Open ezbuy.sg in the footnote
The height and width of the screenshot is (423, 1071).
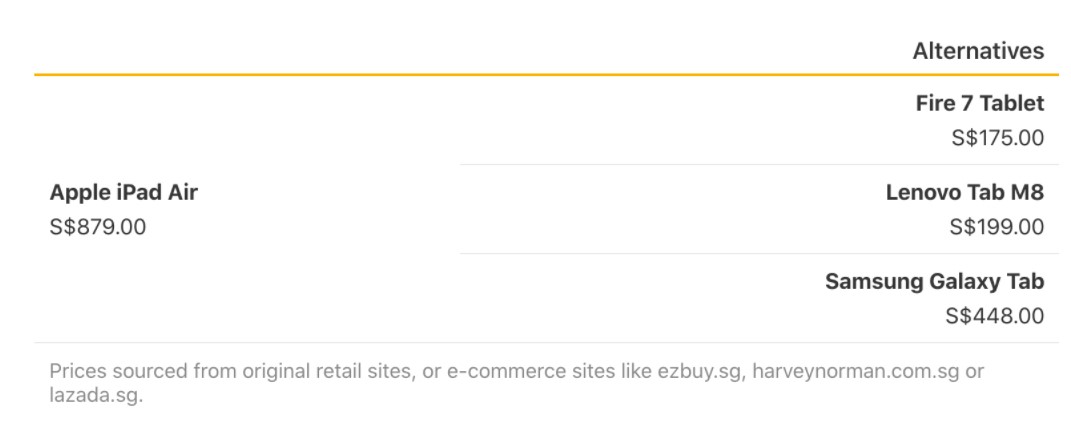(699, 372)
